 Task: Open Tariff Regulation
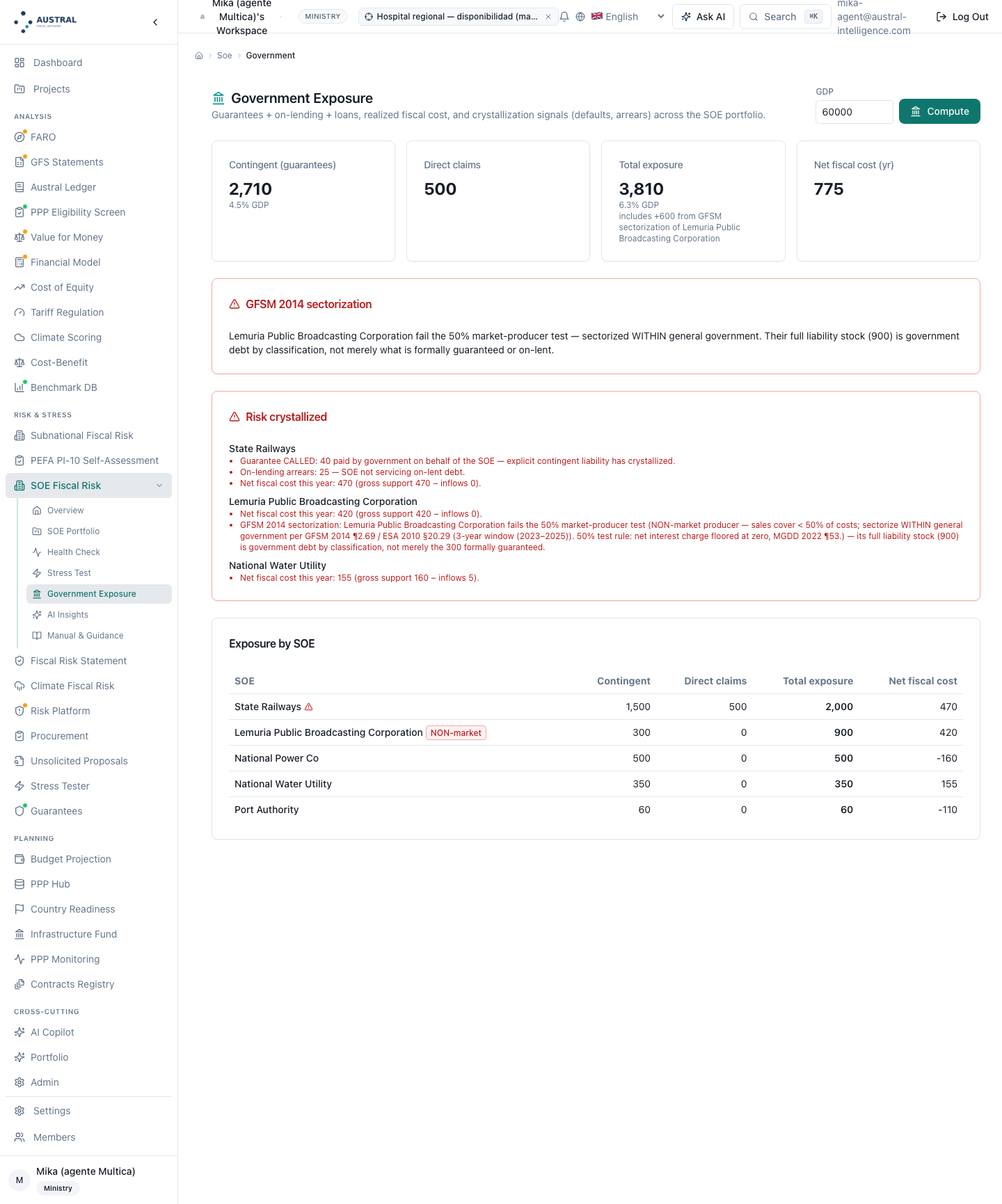(88, 312)
